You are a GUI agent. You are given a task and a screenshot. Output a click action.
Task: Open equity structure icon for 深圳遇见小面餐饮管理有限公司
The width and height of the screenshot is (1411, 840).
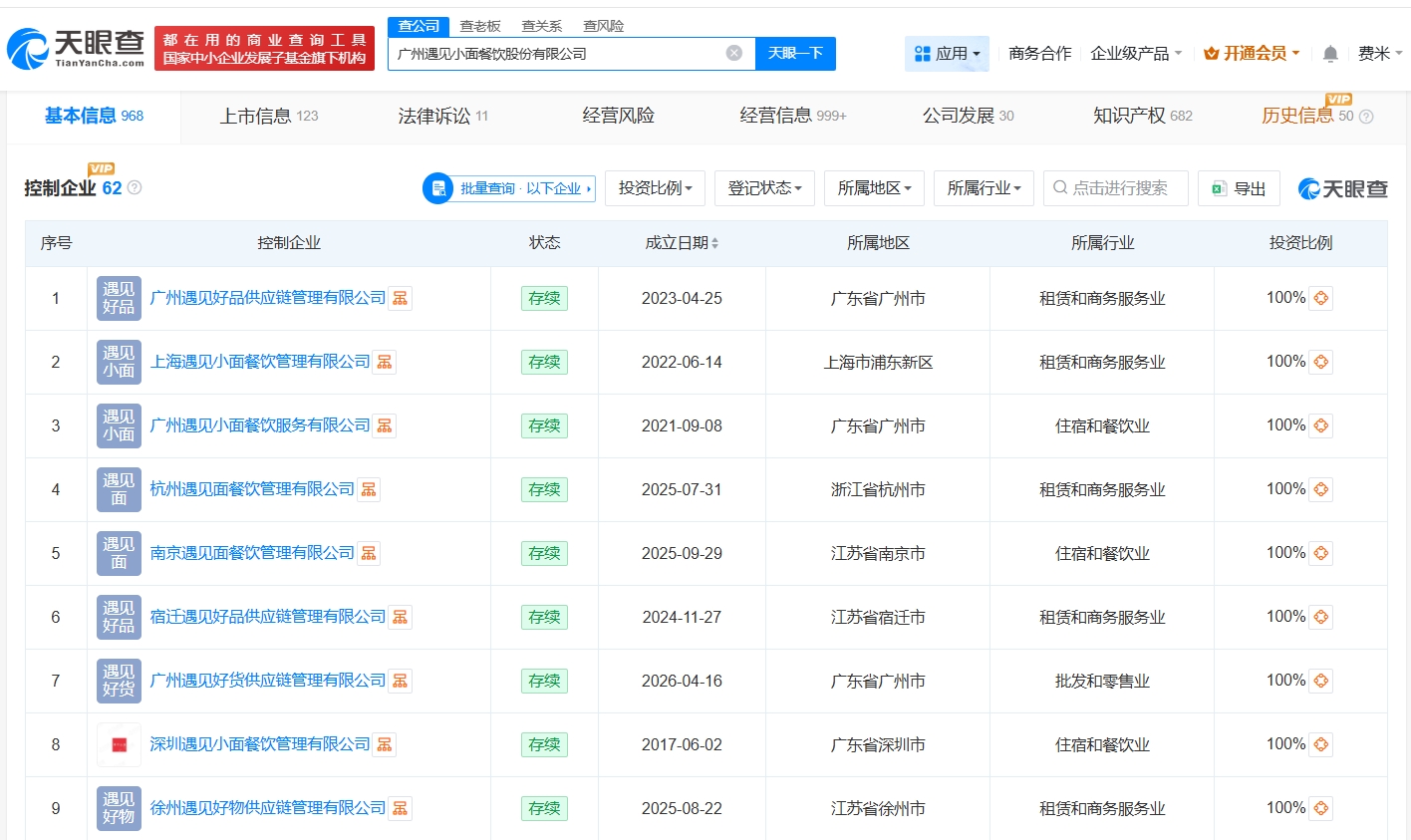tap(385, 744)
